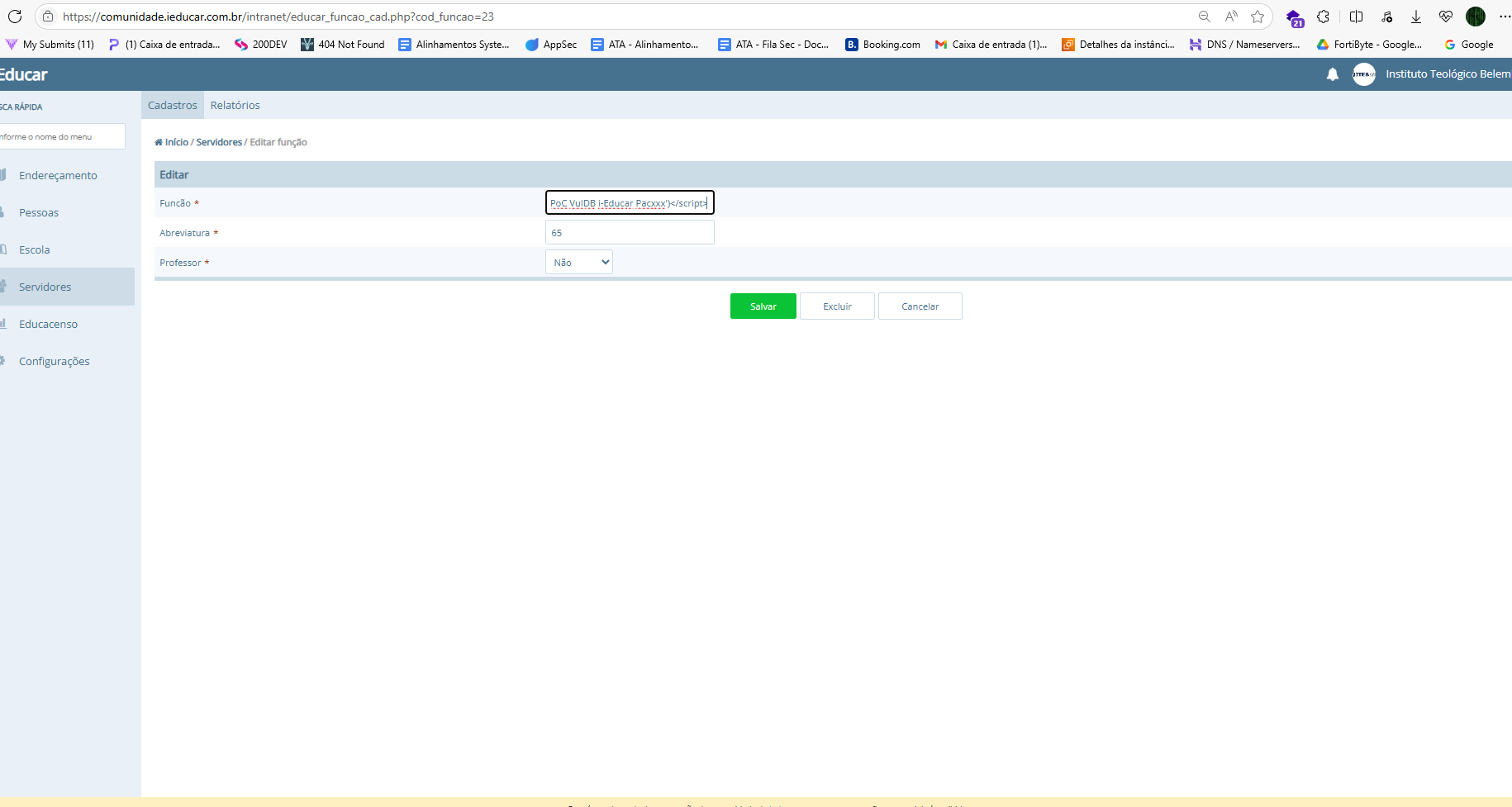Open the Read aloud icon
This screenshot has width=1512, height=807.
1231,17
